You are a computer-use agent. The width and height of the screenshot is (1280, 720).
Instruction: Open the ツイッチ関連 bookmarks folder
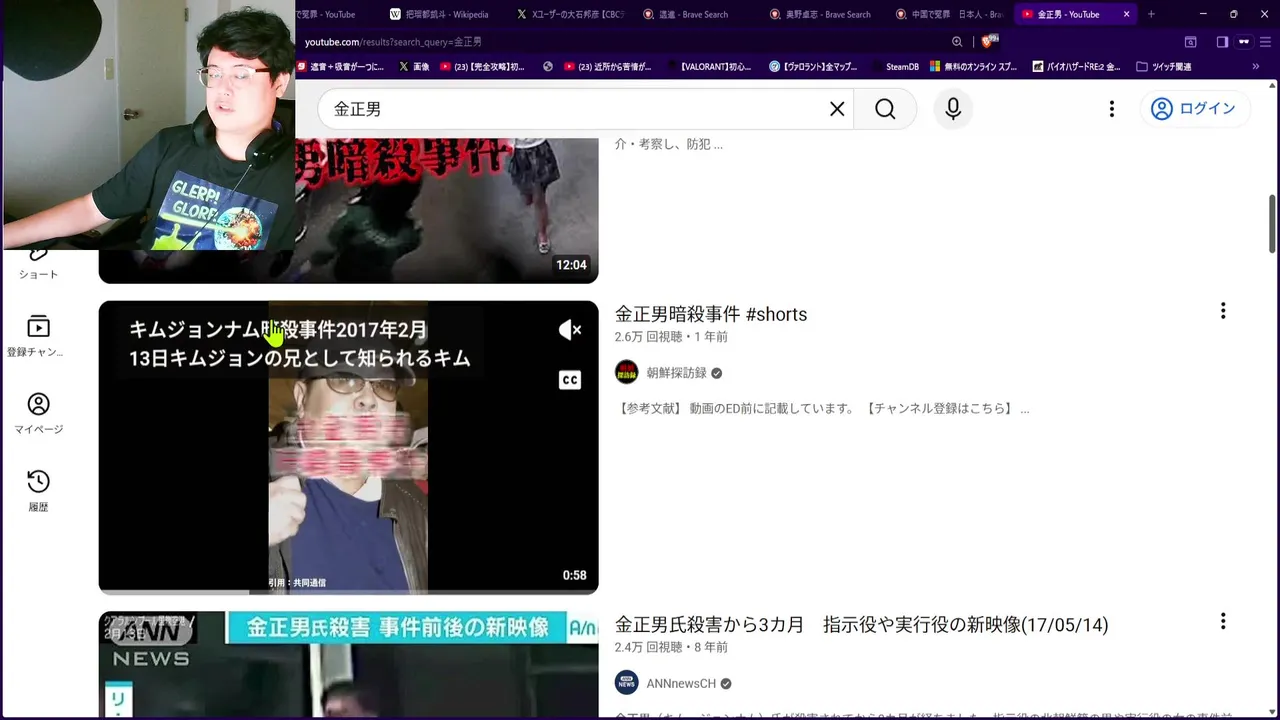point(1164,67)
